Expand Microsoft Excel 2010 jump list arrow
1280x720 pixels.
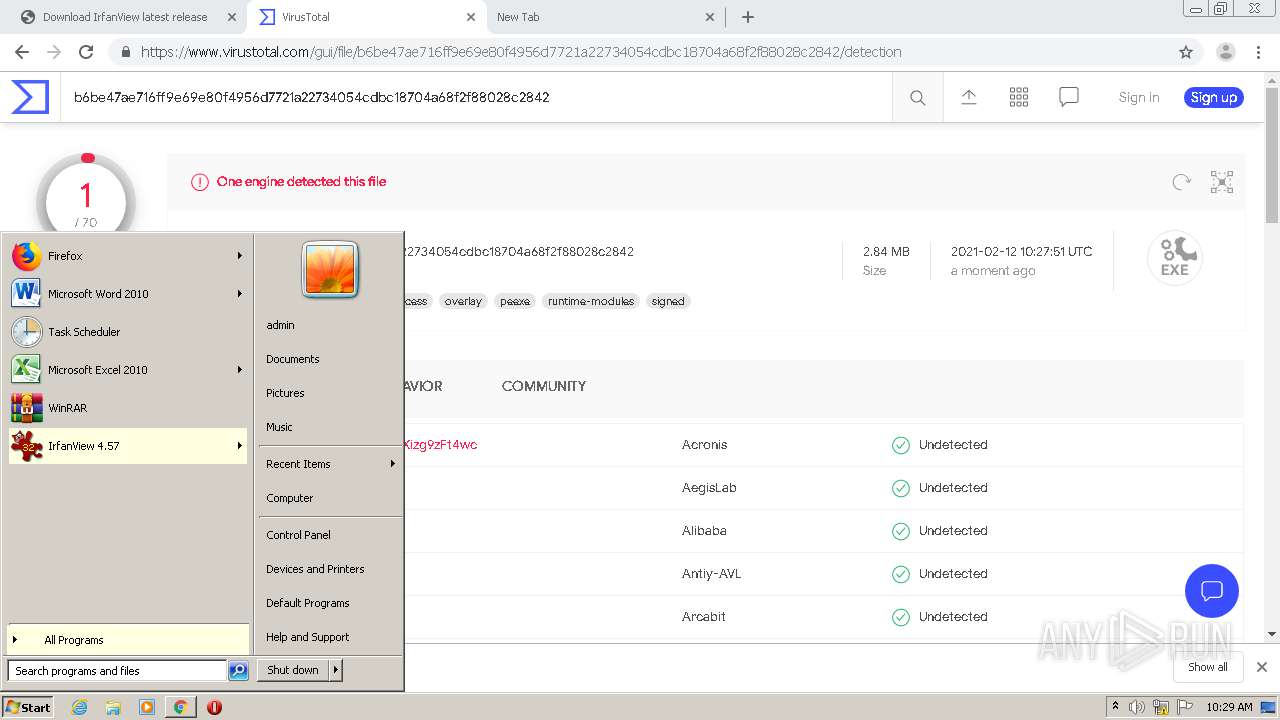click(x=240, y=370)
